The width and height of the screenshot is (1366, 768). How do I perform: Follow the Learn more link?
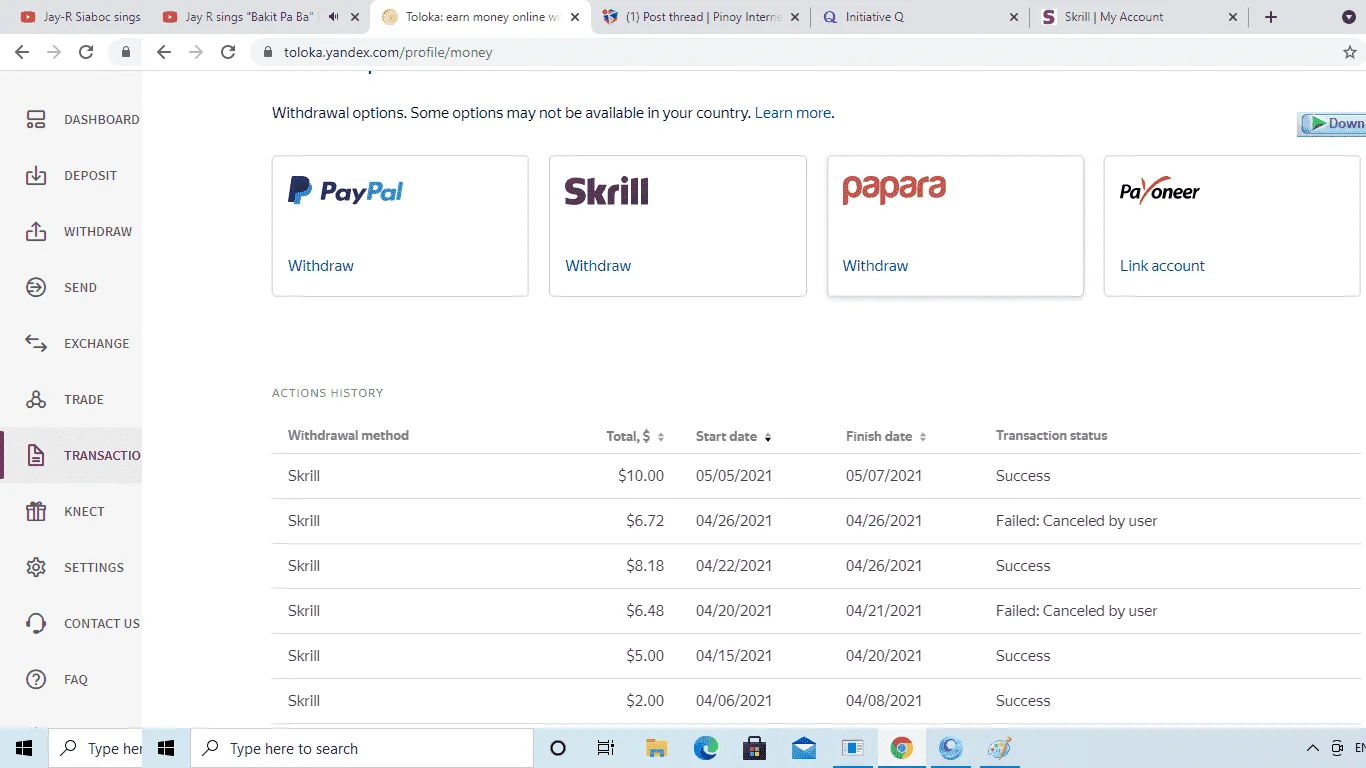pos(793,113)
